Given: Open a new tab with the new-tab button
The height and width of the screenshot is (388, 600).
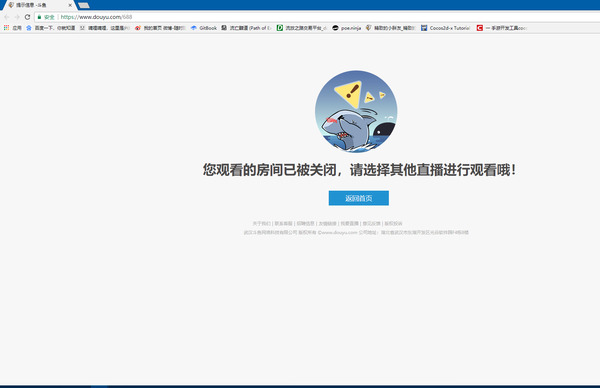Looking at the screenshot, I should [84, 5].
